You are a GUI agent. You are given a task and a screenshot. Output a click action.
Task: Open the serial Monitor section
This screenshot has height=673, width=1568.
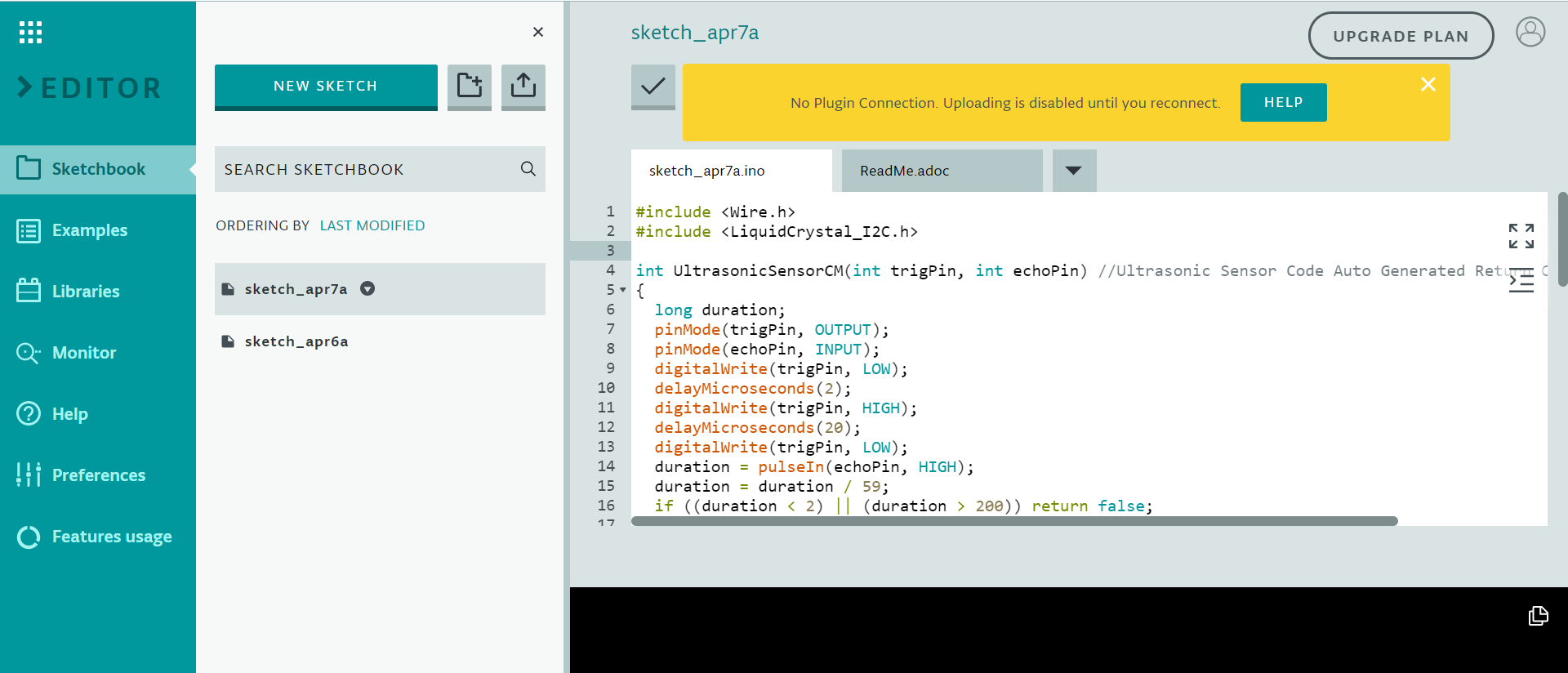(x=98, y=353)
